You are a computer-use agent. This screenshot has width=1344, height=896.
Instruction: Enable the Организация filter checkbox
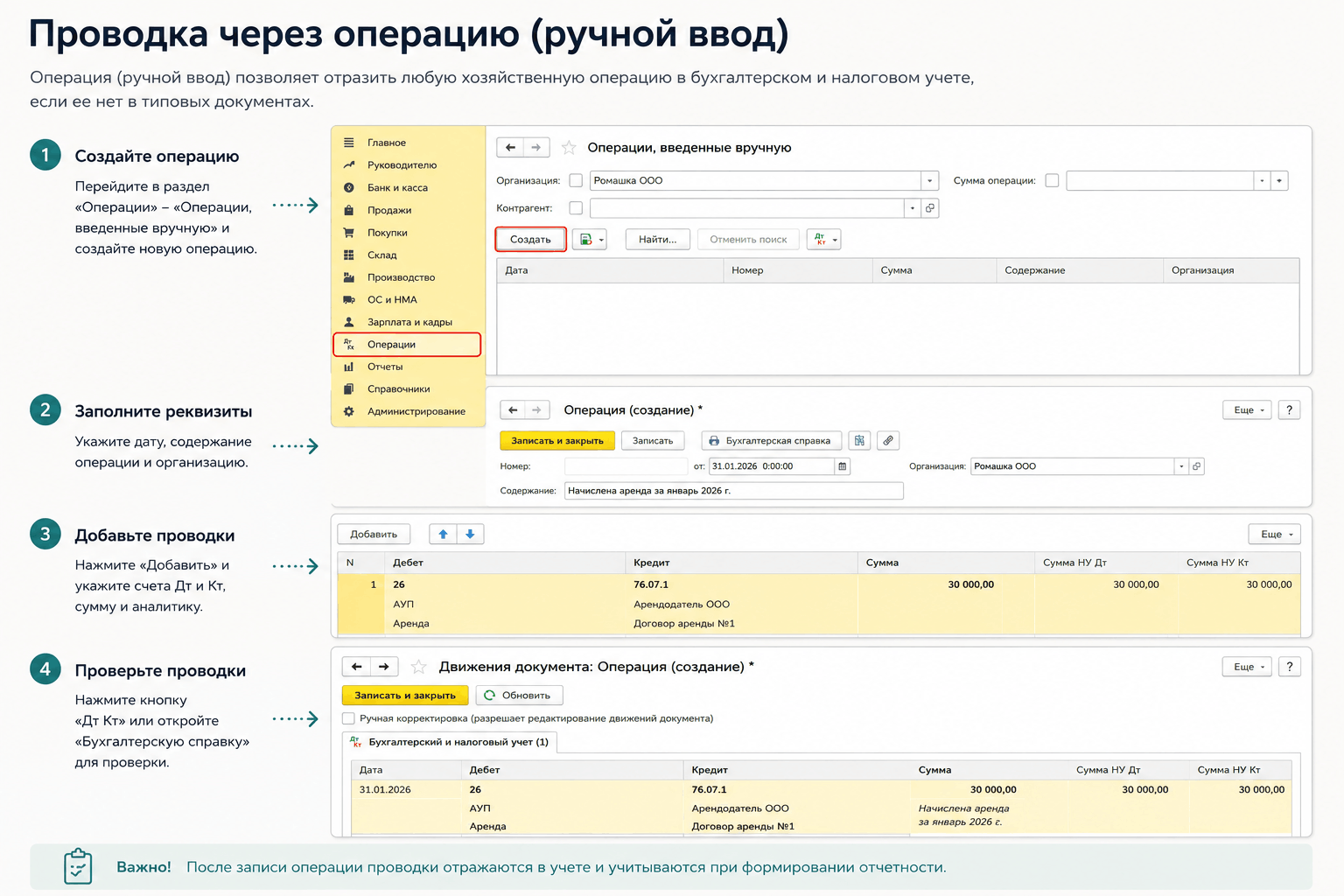pos(576,181)
